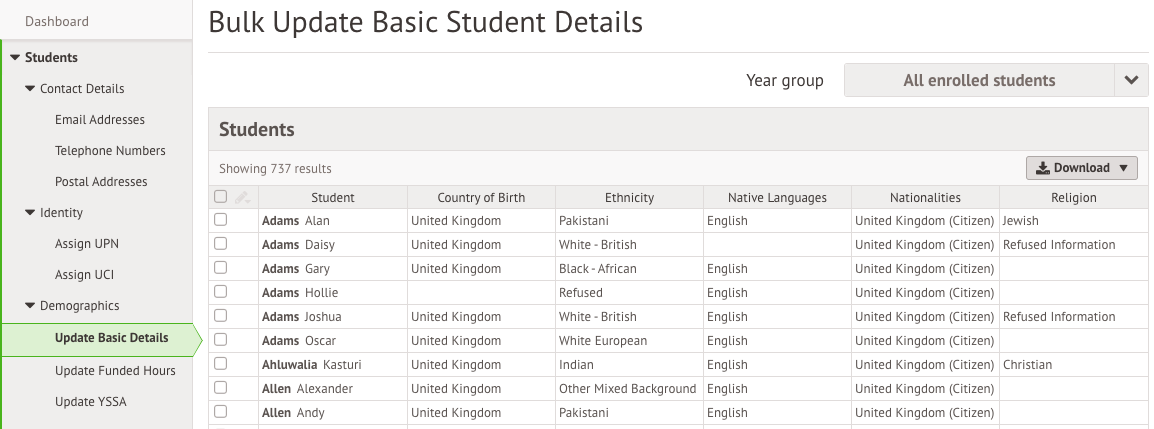Click the pencil edit icon in table header
1154x429 pixels.
point(241,197)
